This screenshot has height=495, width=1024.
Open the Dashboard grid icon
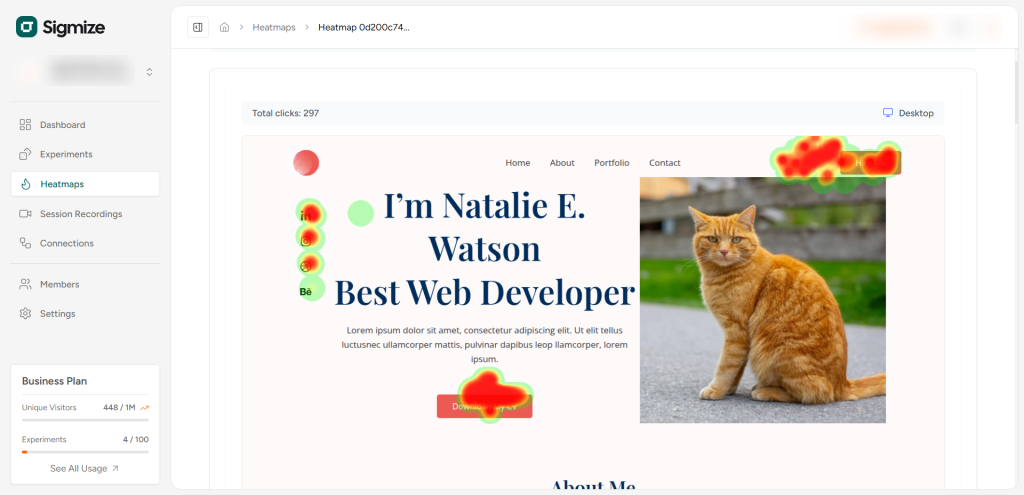pos(25,125)
